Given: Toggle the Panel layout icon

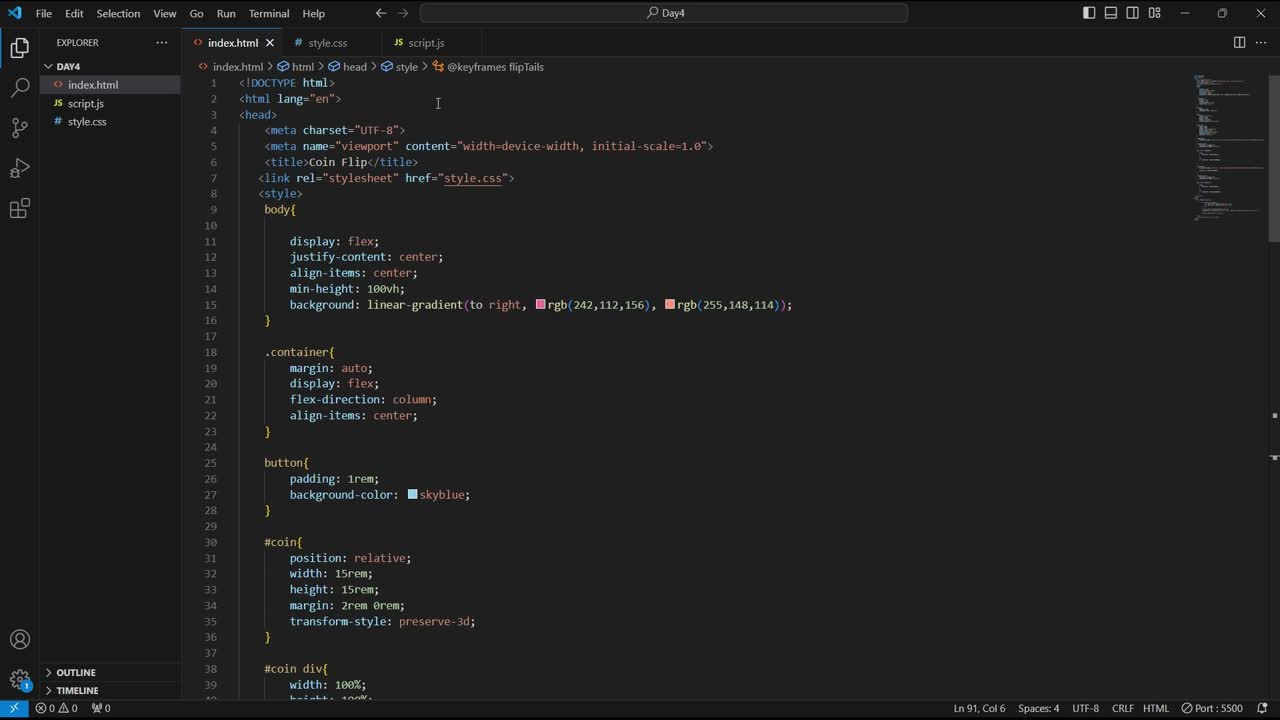Looking at the screenshot, I should click(1111, 13).
